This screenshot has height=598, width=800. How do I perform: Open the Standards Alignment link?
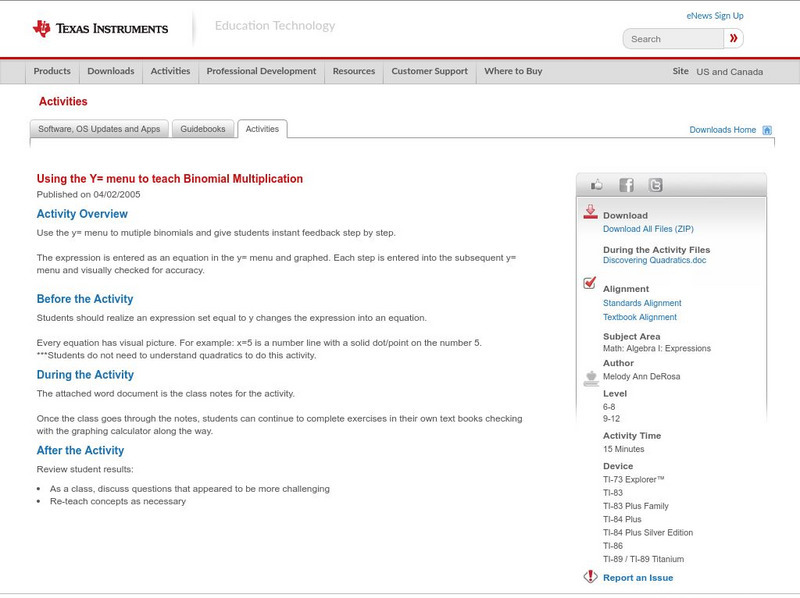tap(642, 303)
